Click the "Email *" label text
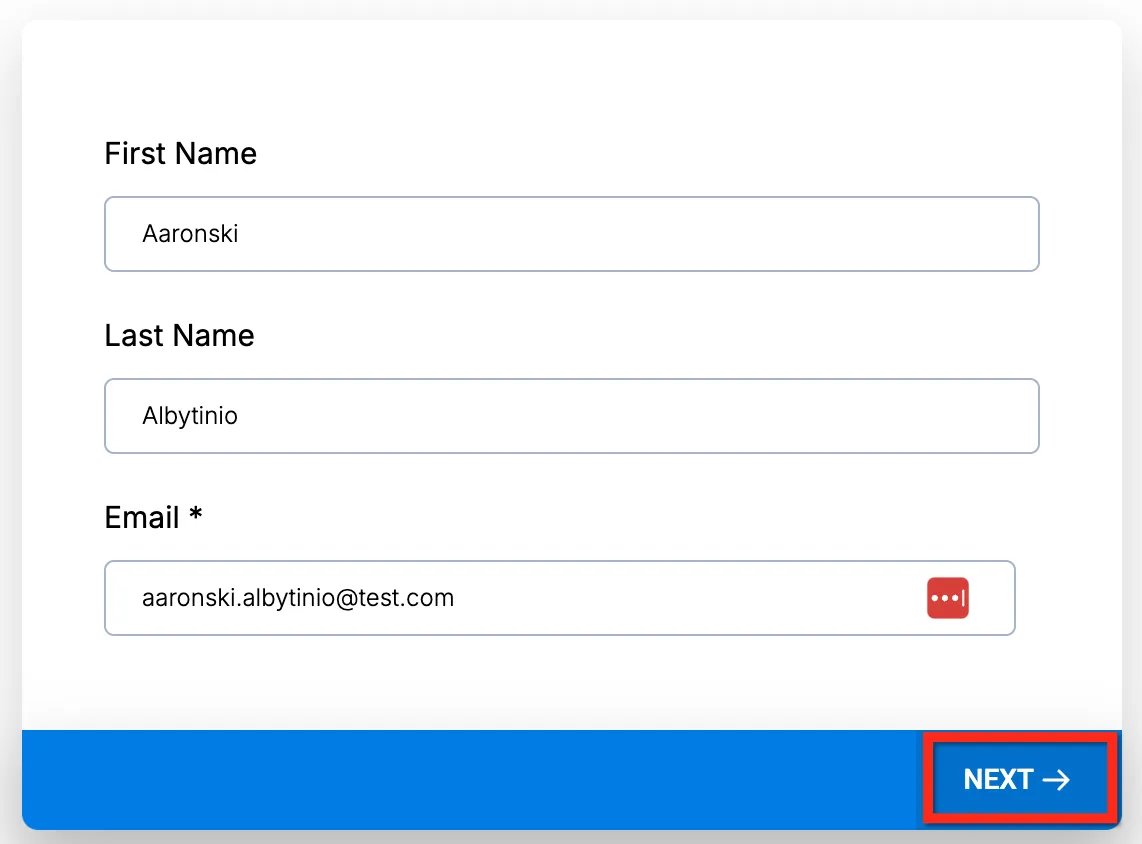The height and width of the screenshot is (844, 1142). (154, 518)
